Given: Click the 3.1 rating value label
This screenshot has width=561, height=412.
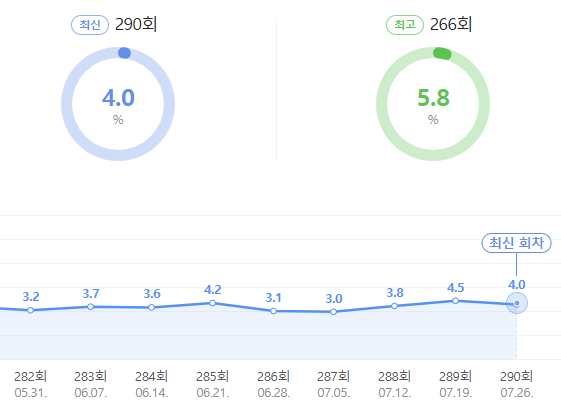Looking at the screenshot, I should [273, 298].
